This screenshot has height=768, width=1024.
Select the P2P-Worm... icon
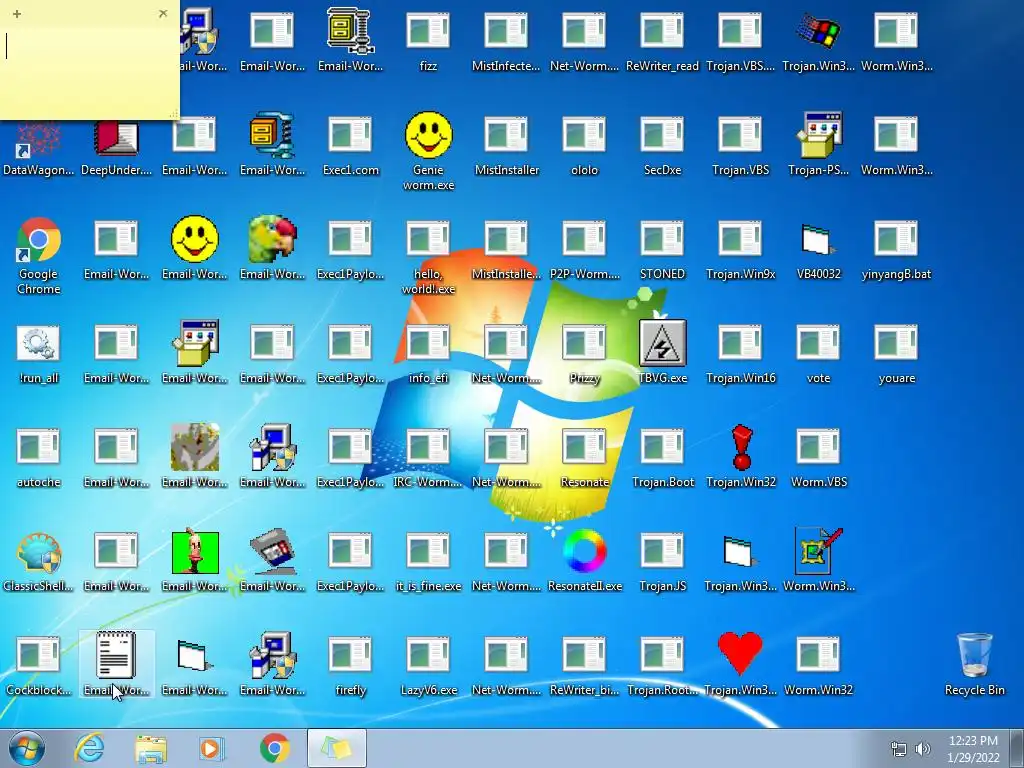pyautogui.click(x=584, y=238)
